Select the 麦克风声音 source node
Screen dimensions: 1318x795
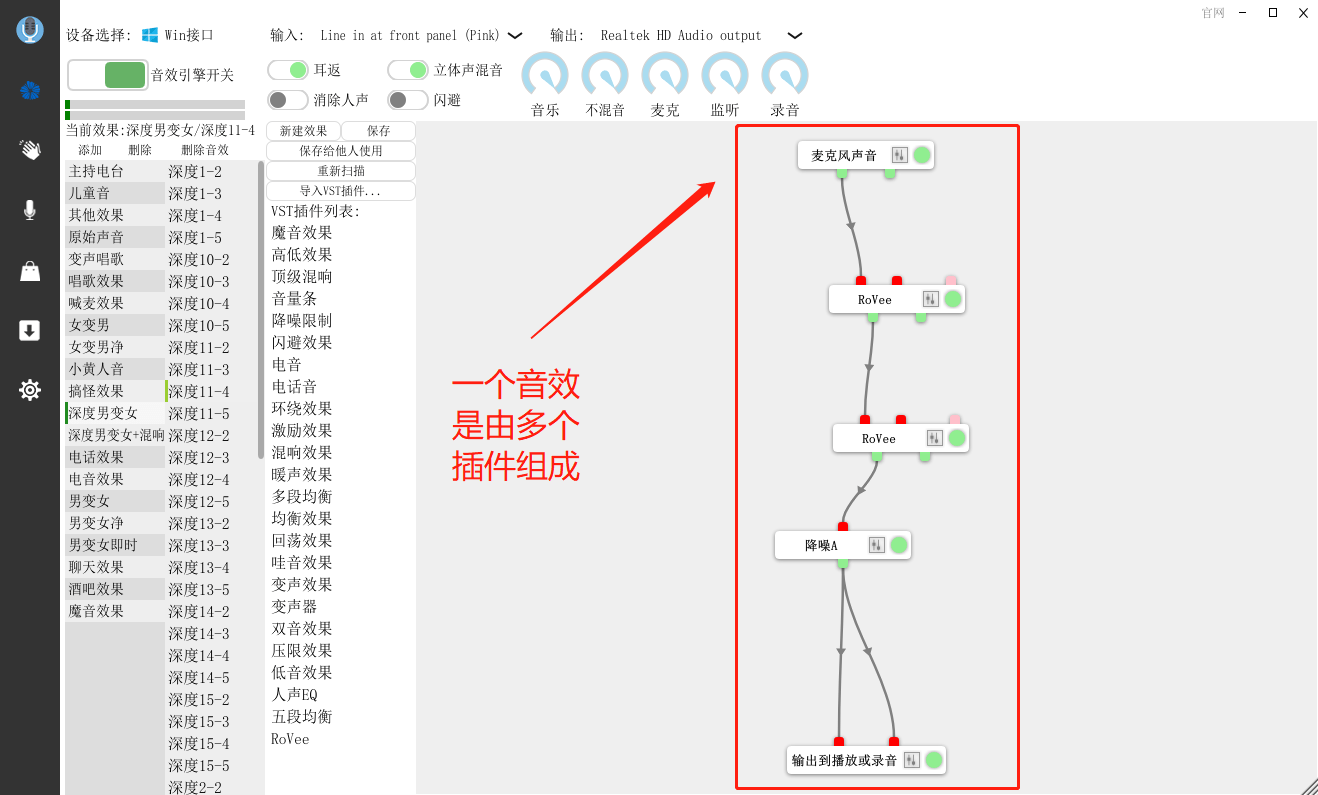point(866,155)
